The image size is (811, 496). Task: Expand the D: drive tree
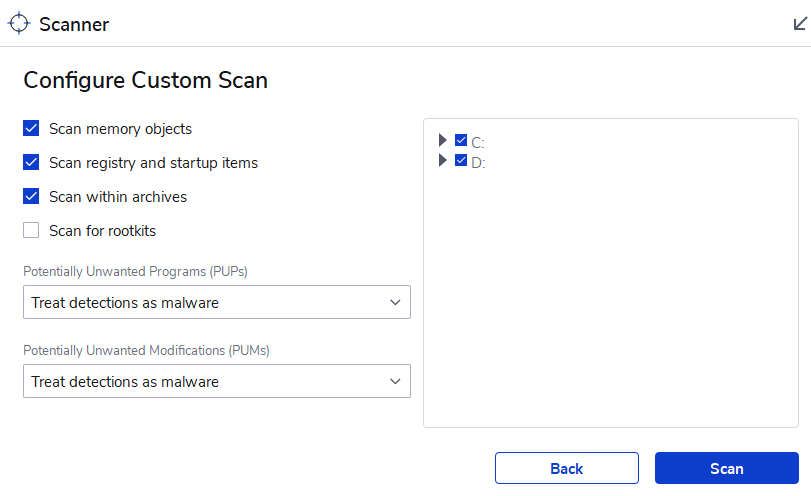[x=443, y=160]
